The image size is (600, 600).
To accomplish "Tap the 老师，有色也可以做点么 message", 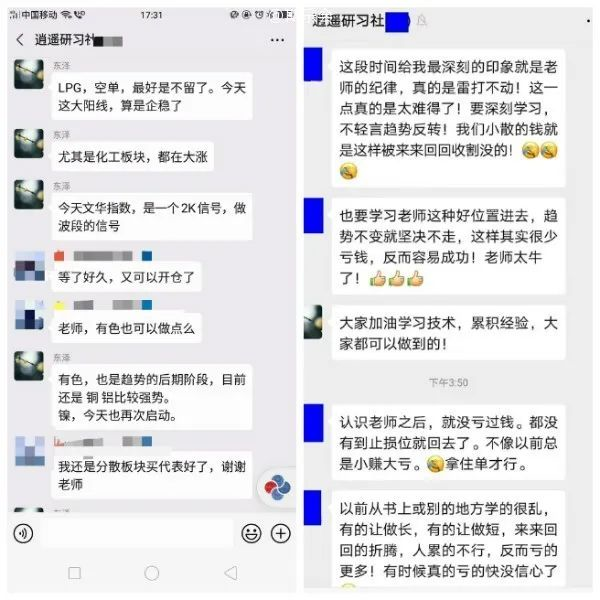I will 126,328.
